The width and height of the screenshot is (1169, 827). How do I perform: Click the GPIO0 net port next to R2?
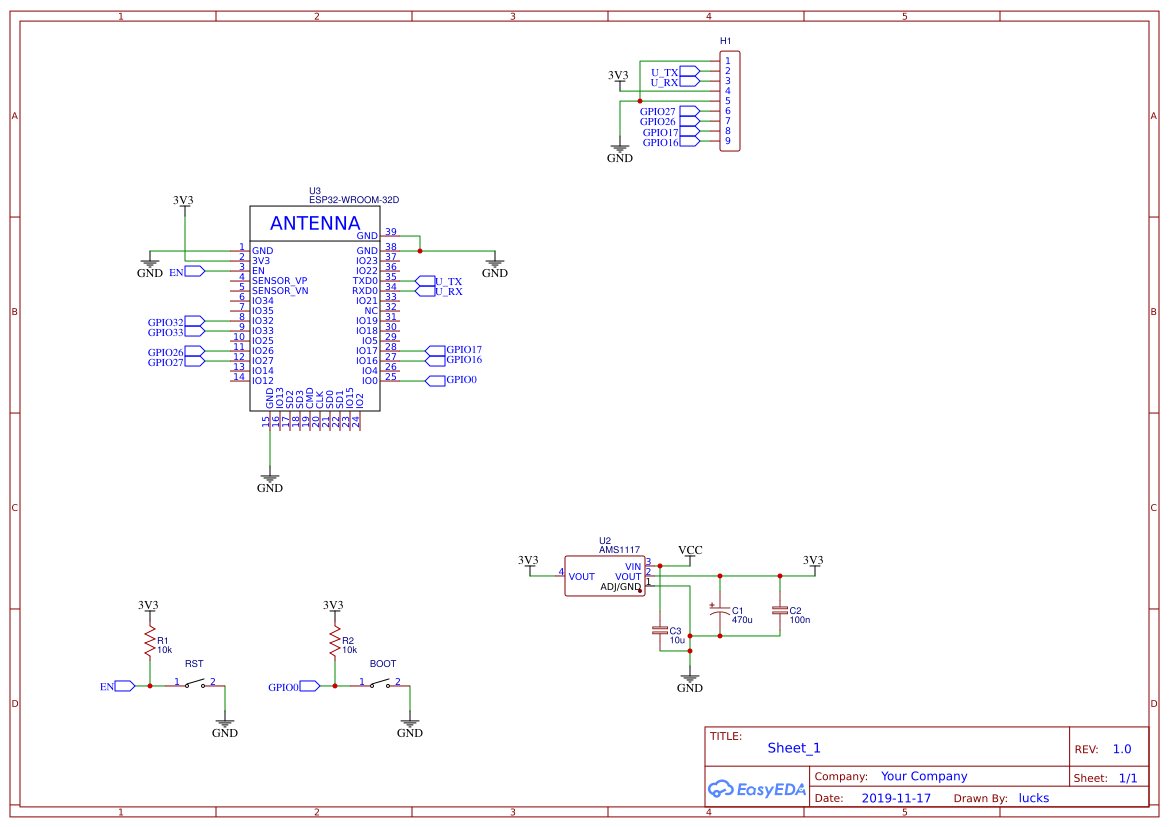(294, 686)
